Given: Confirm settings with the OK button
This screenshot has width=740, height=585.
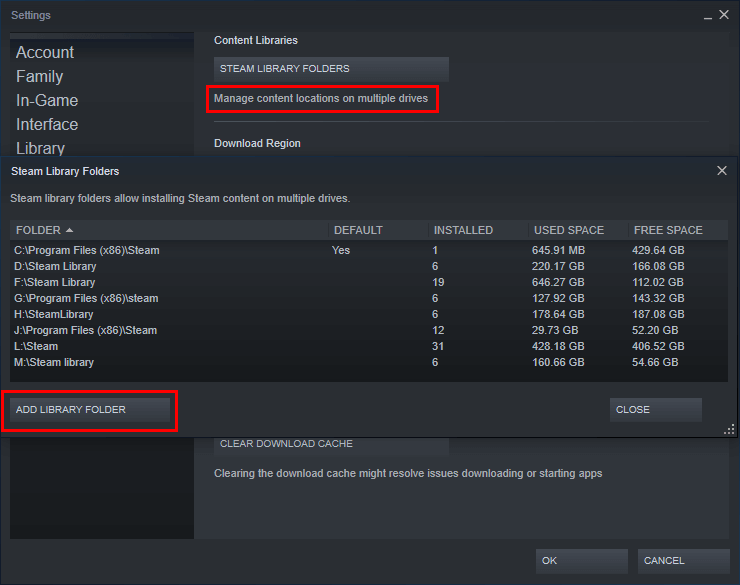Looking at the screenshot, I should tap(581, 560).
